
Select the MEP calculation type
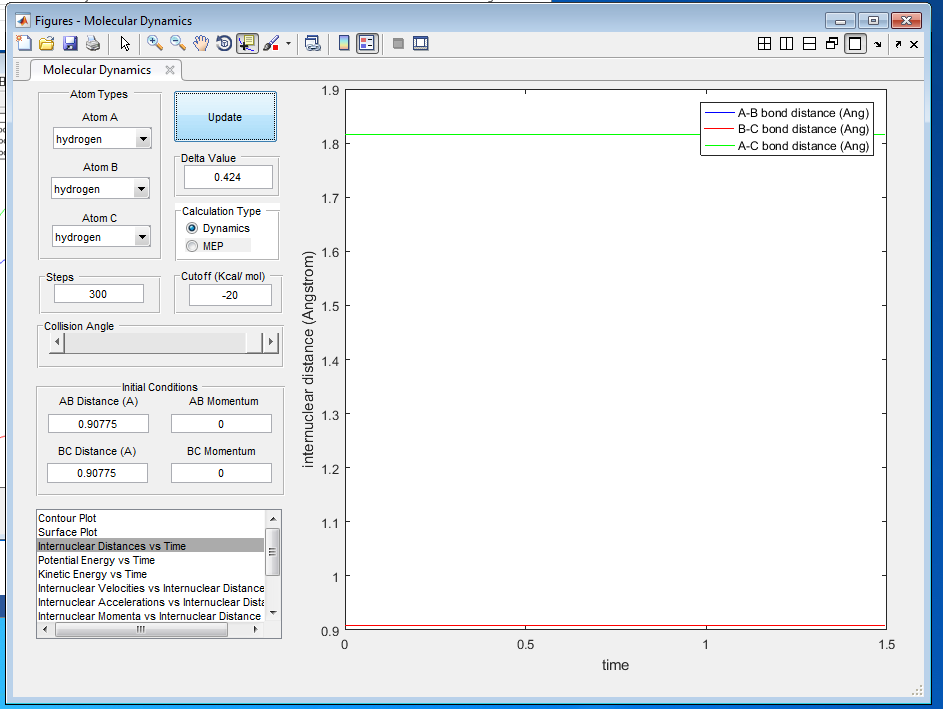193,246
